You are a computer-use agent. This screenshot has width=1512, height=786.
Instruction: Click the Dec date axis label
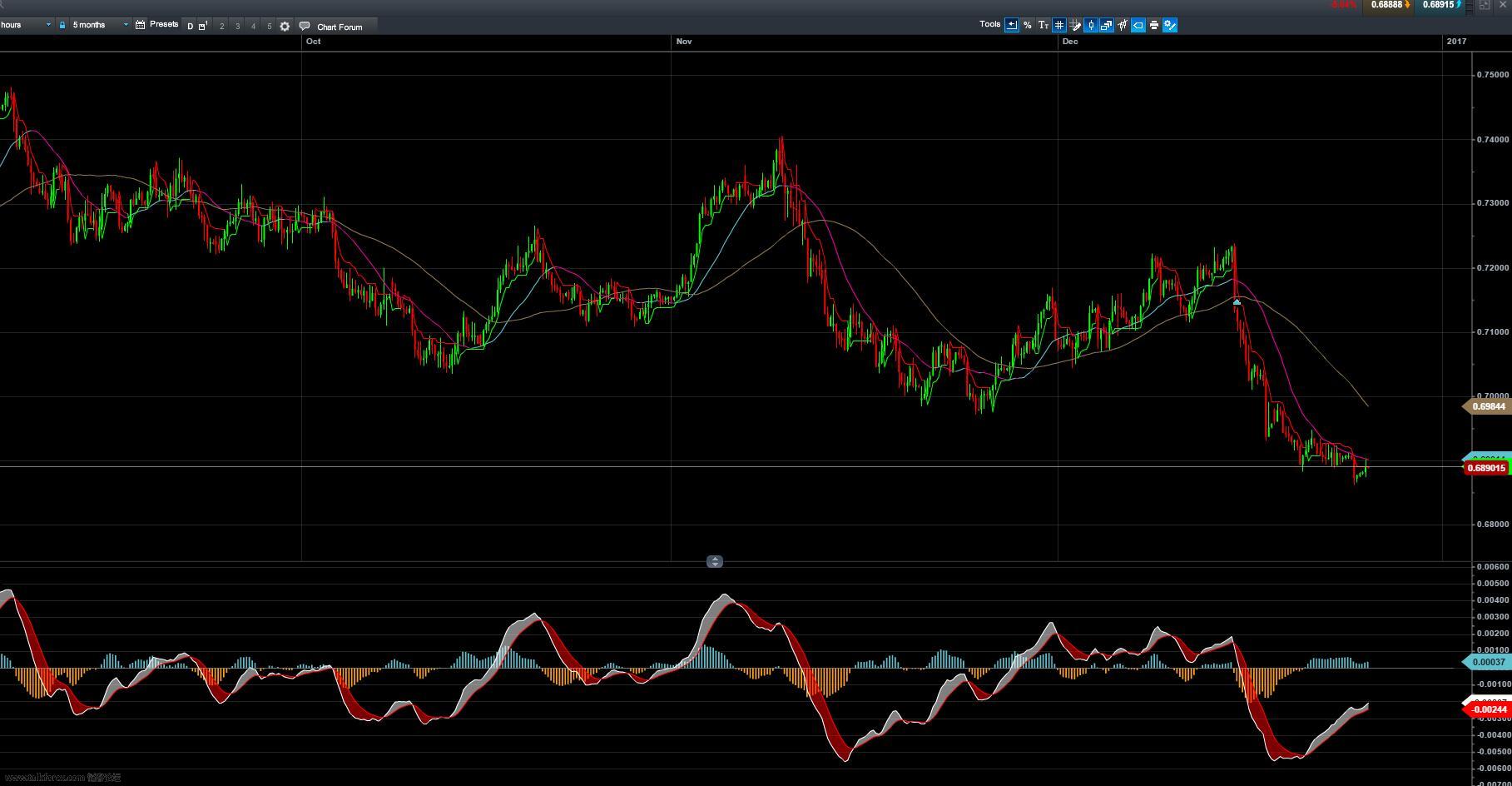[x=1070, y=42]
